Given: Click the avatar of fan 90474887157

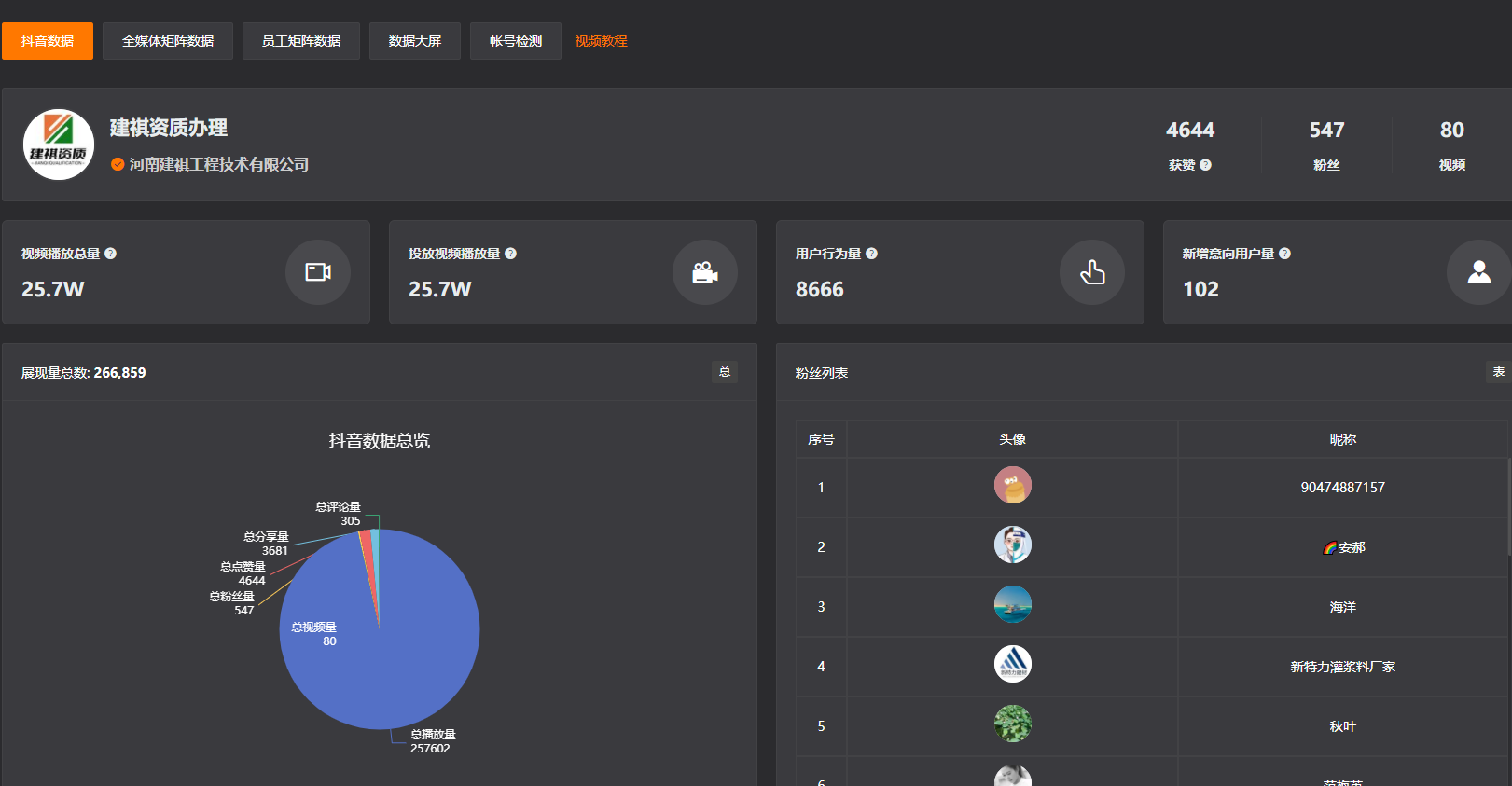Looking at the screenshot, I should pyautogui.click(x=1012, y=486).
